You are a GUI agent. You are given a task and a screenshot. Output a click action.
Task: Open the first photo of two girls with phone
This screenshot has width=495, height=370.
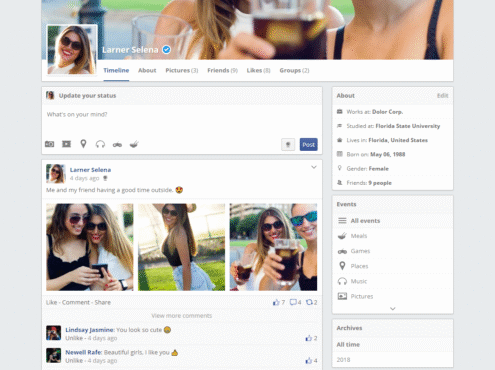[x=90, y=247]
